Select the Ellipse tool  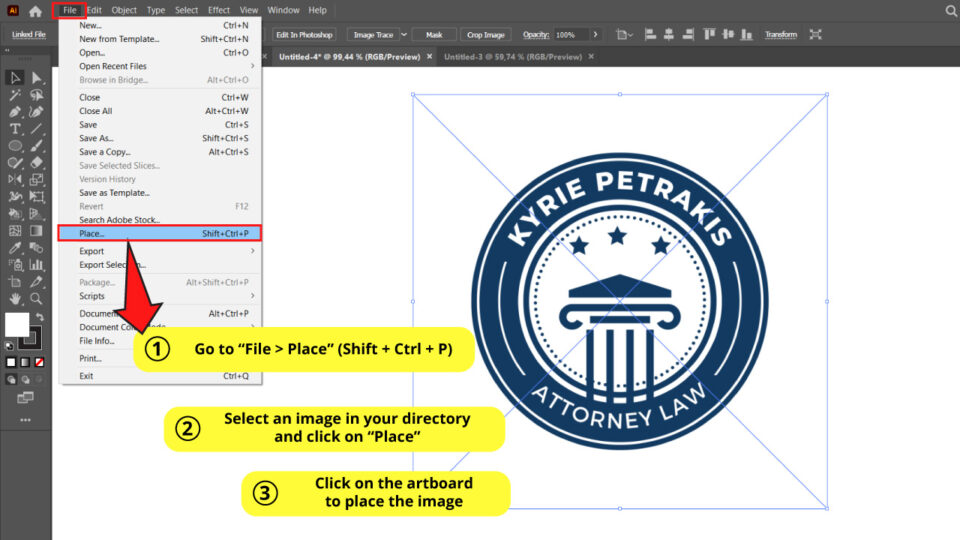[15, 146]
